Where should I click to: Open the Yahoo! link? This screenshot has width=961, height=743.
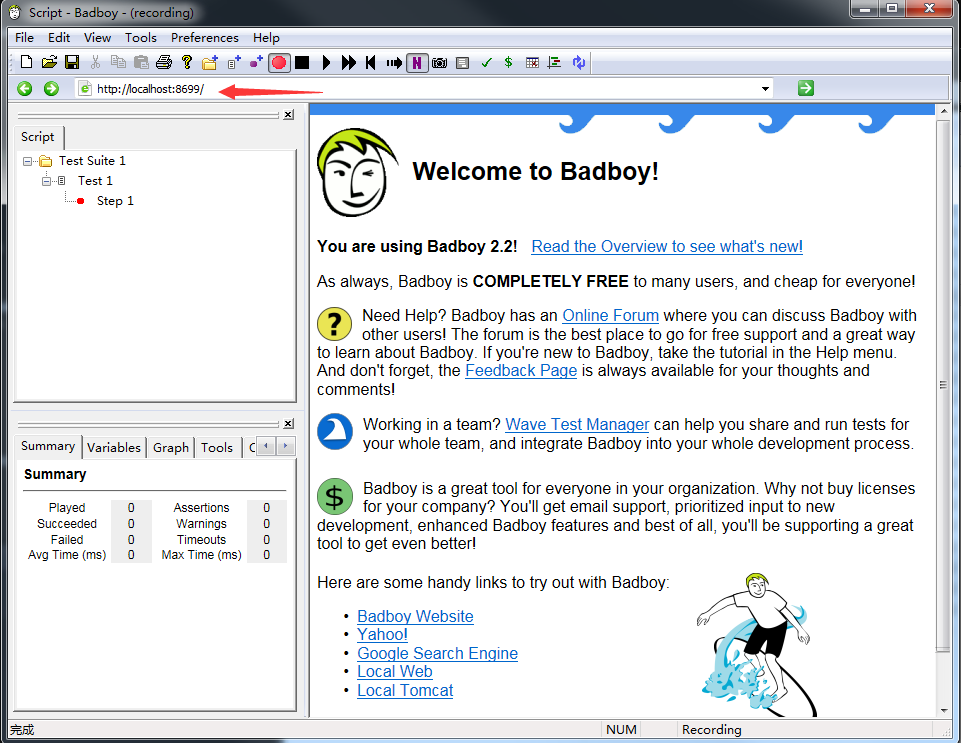(x=382, y=635)
